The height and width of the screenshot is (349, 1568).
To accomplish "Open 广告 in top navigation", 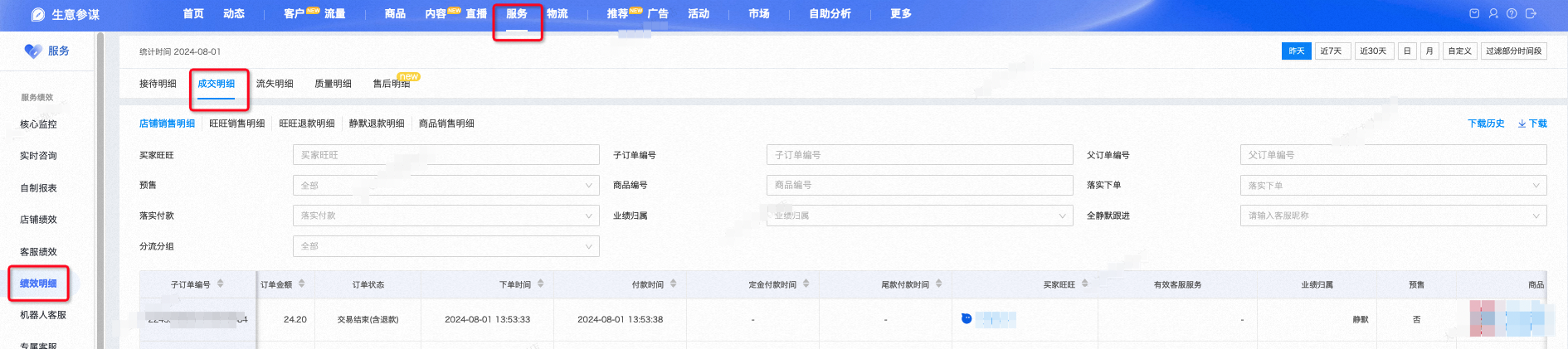I will (x=658, y=14).
